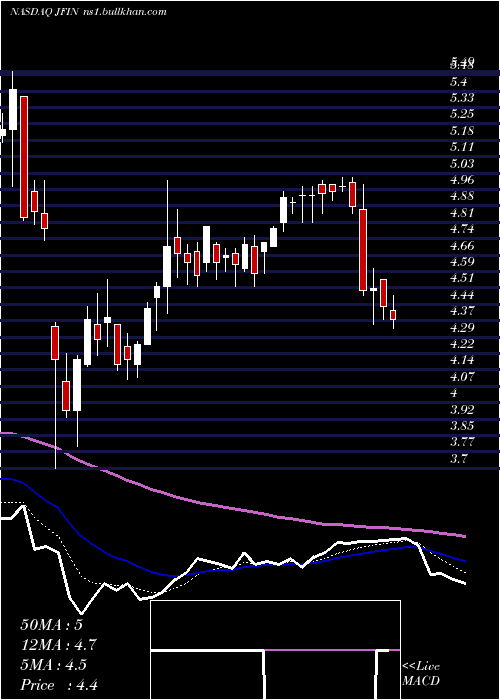Click the Price : 4.4 readout
This screenshot has width=500, height=700.
pyautogui.click(x=59, y=685)
